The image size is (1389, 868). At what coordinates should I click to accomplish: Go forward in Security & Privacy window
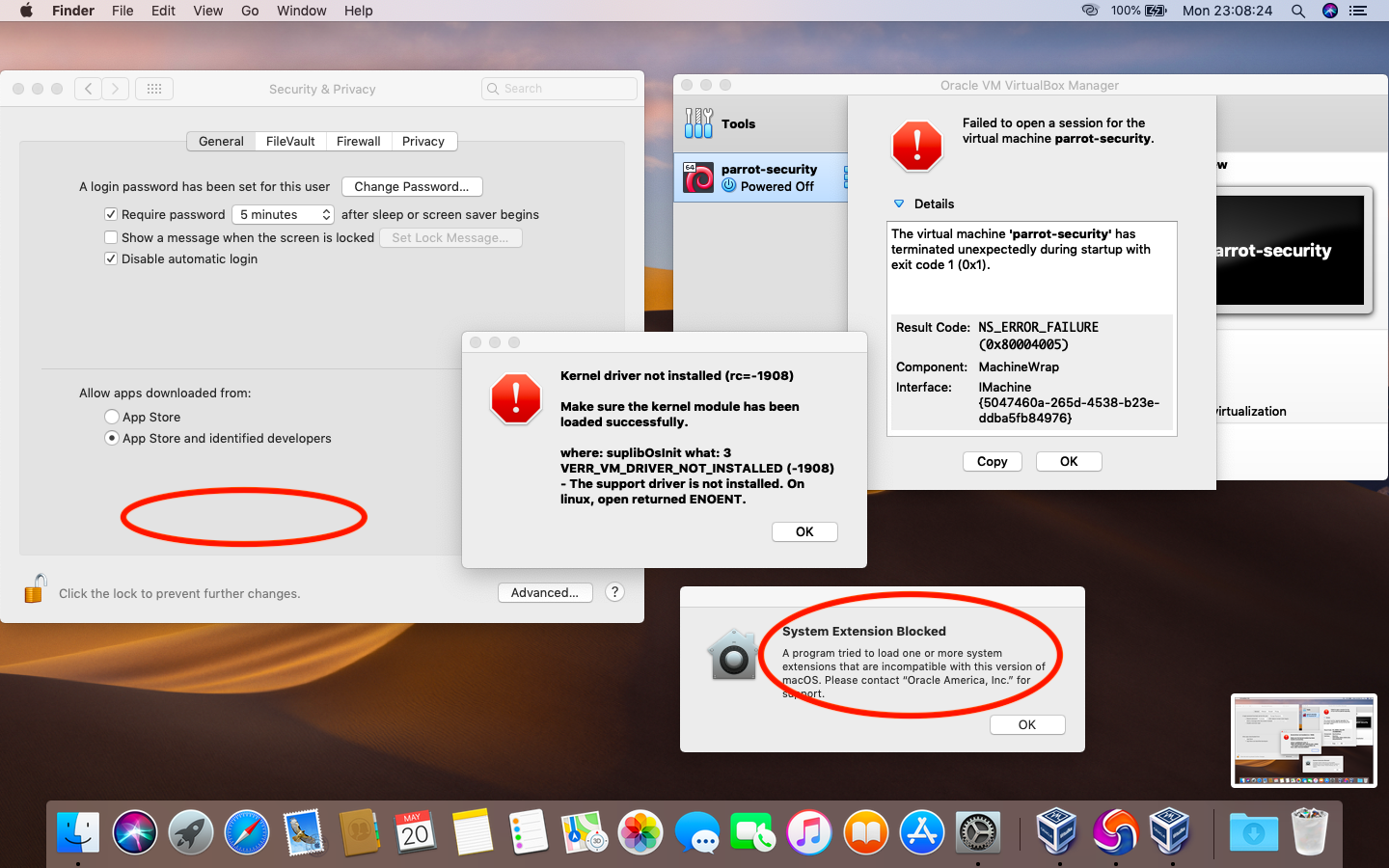pos(115,89)
